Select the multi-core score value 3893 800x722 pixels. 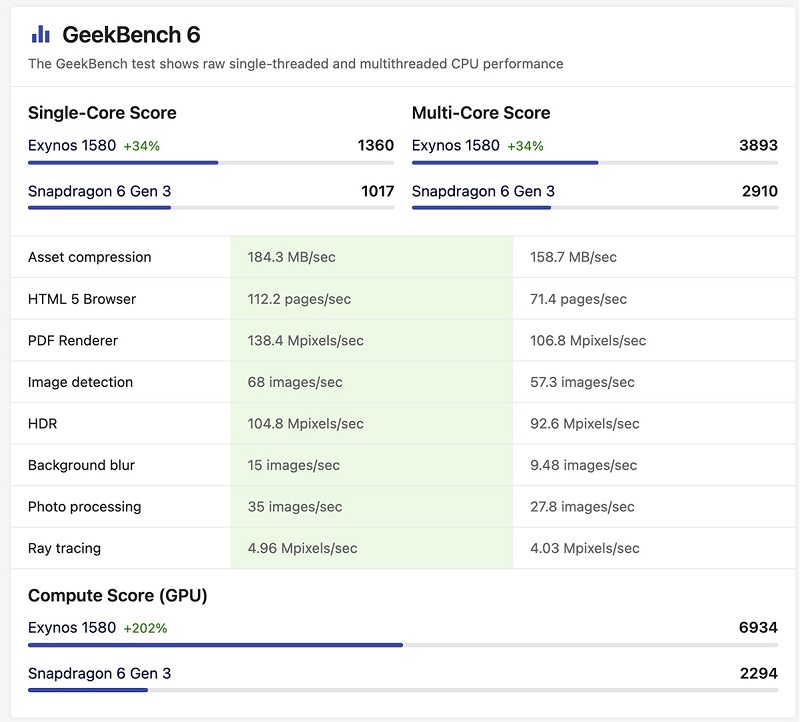point(759,145)
